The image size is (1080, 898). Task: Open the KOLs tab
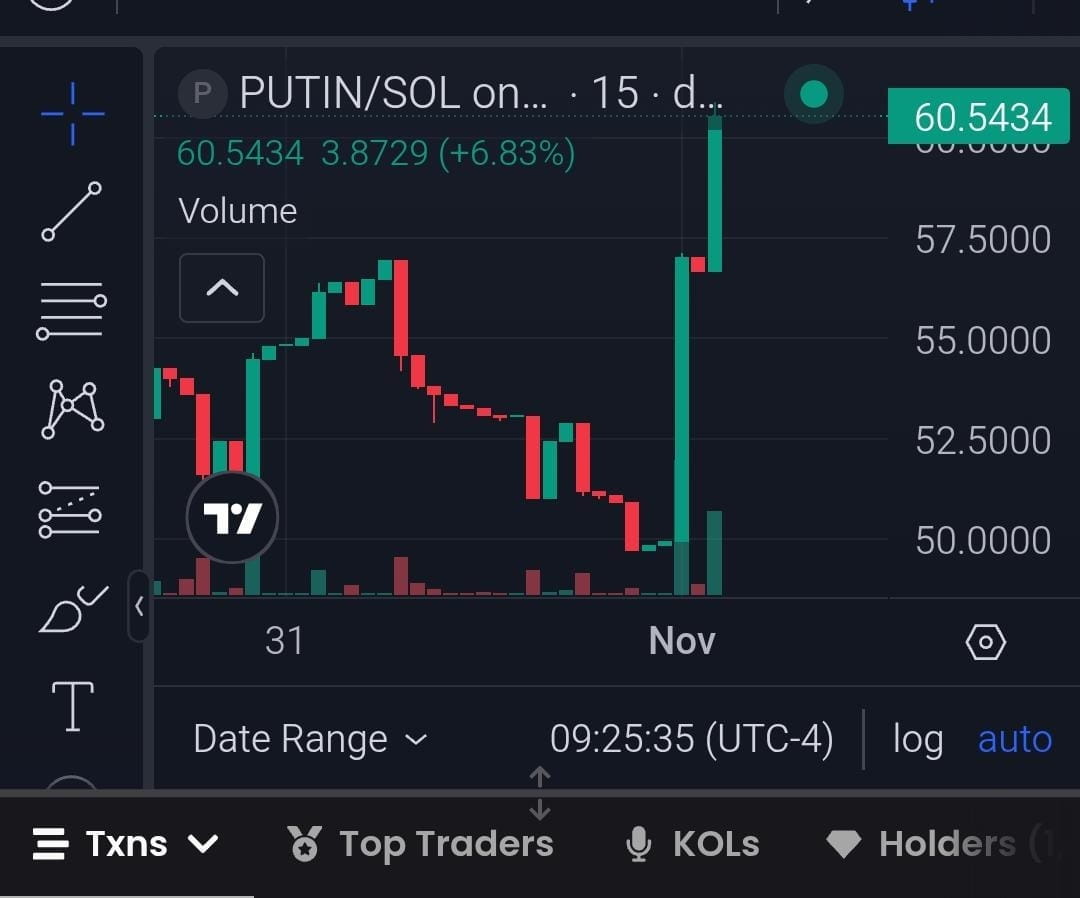pos(692,844)
